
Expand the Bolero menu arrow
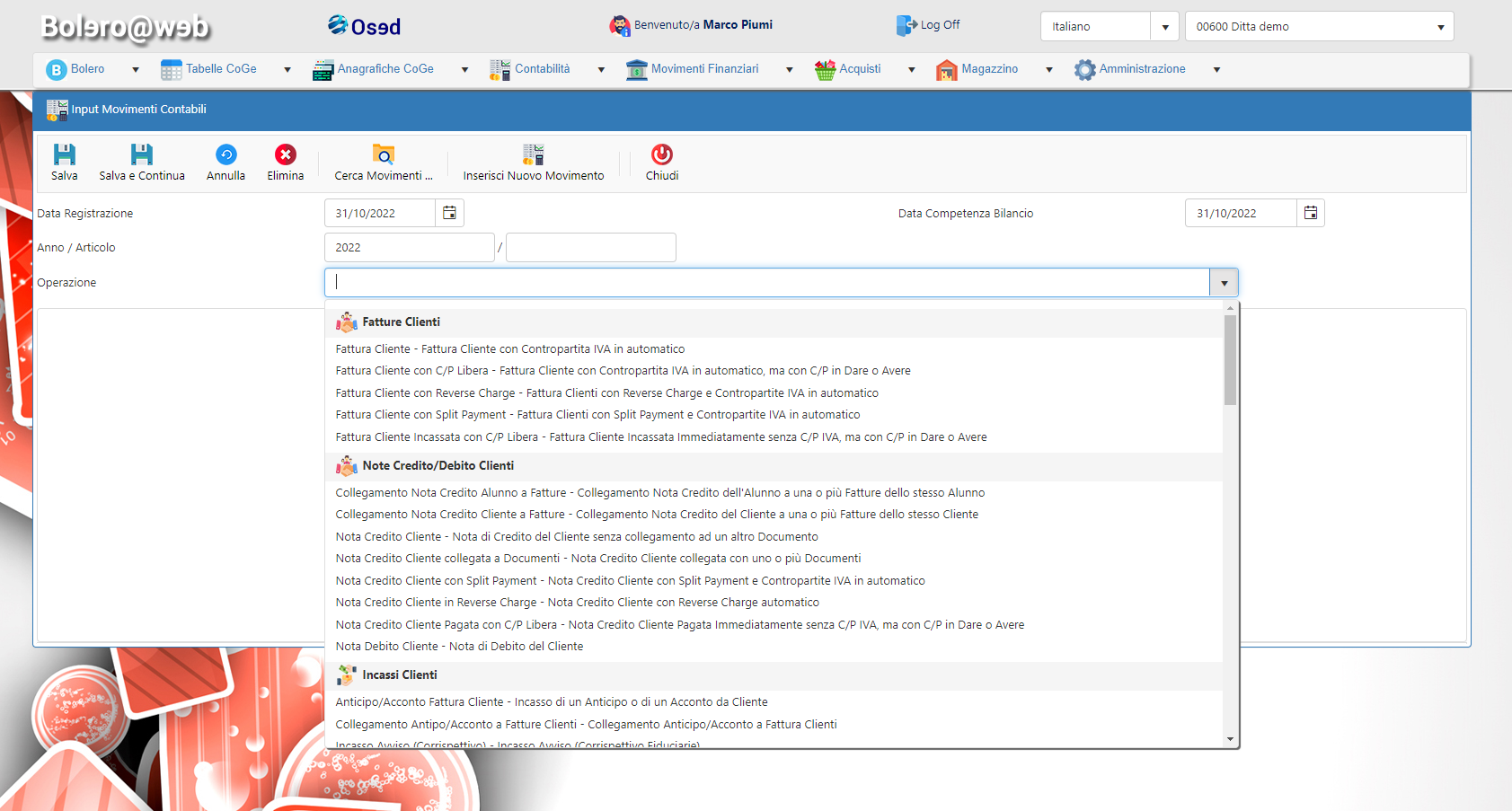click(x=136, y=69)
